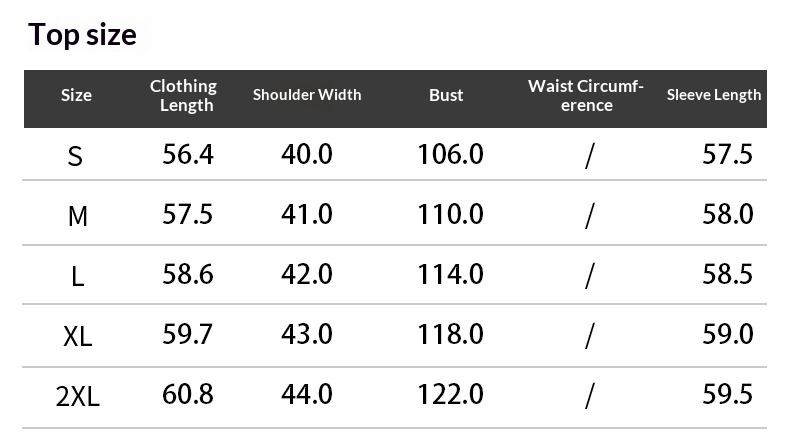Click the Clothing Length column header
The height and width of the screenshot is (448, 790).
[184, 96]
